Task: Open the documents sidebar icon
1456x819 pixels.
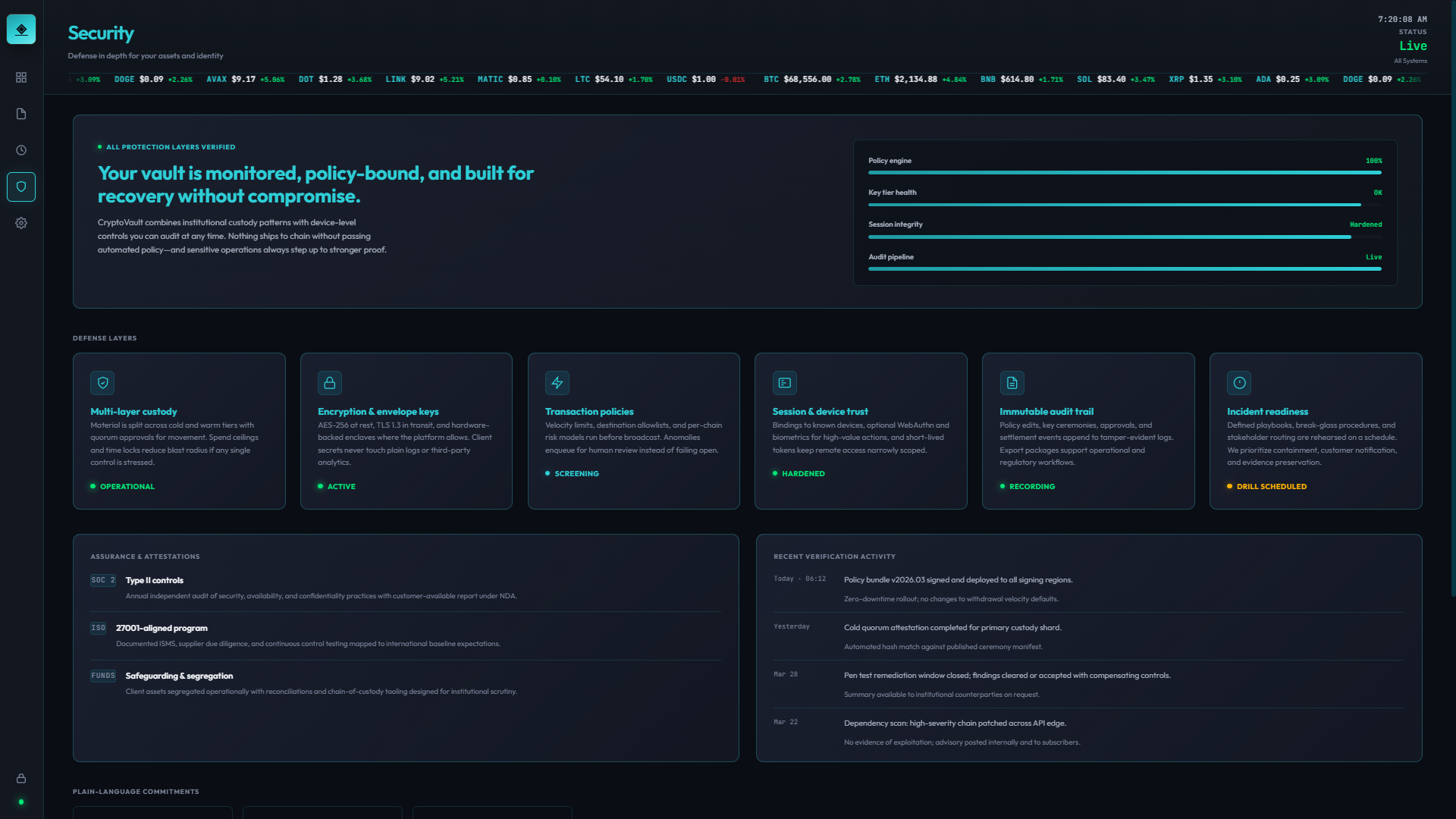Action: pyautogui.click(x=21, y=114)
